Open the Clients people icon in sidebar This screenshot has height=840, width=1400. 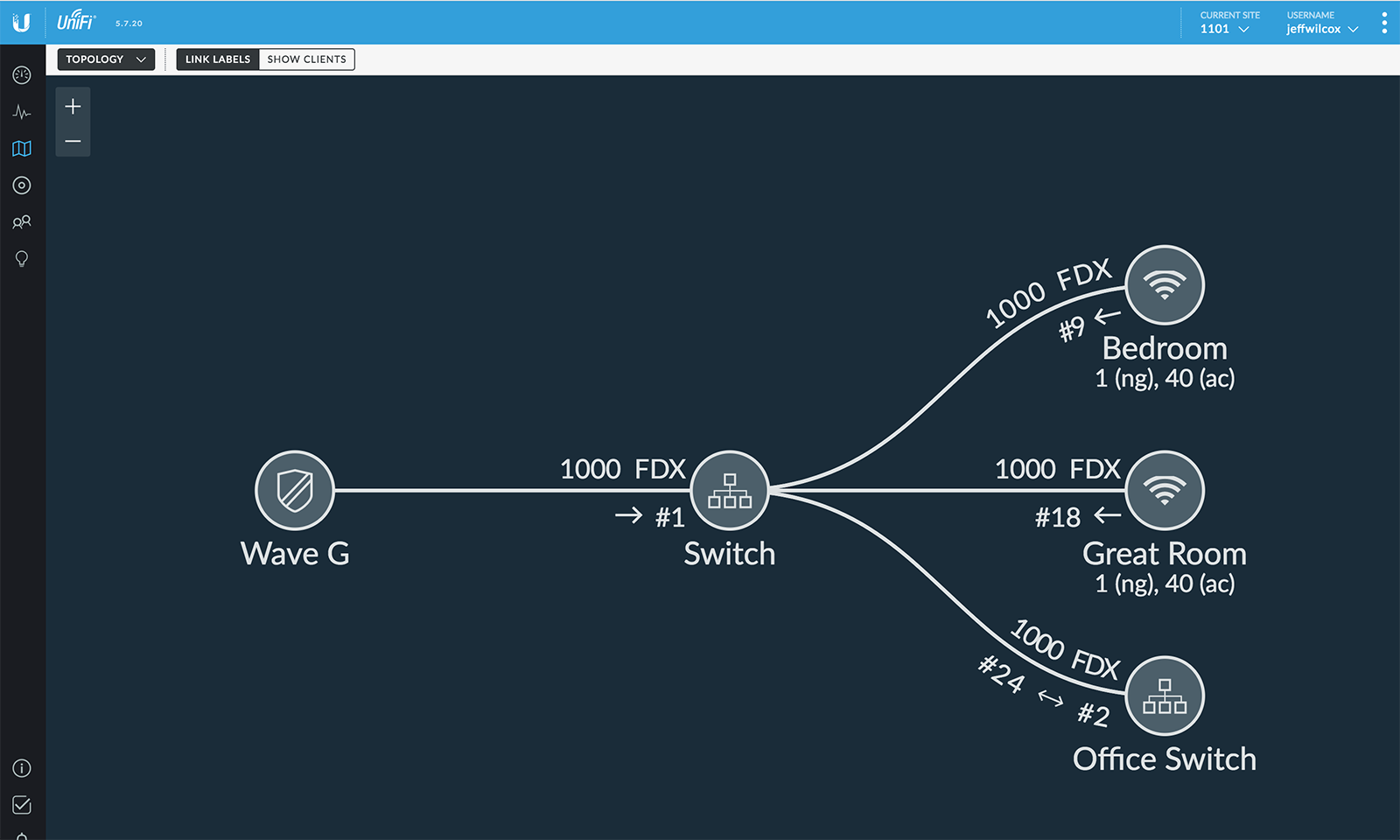tap(22, 222)
